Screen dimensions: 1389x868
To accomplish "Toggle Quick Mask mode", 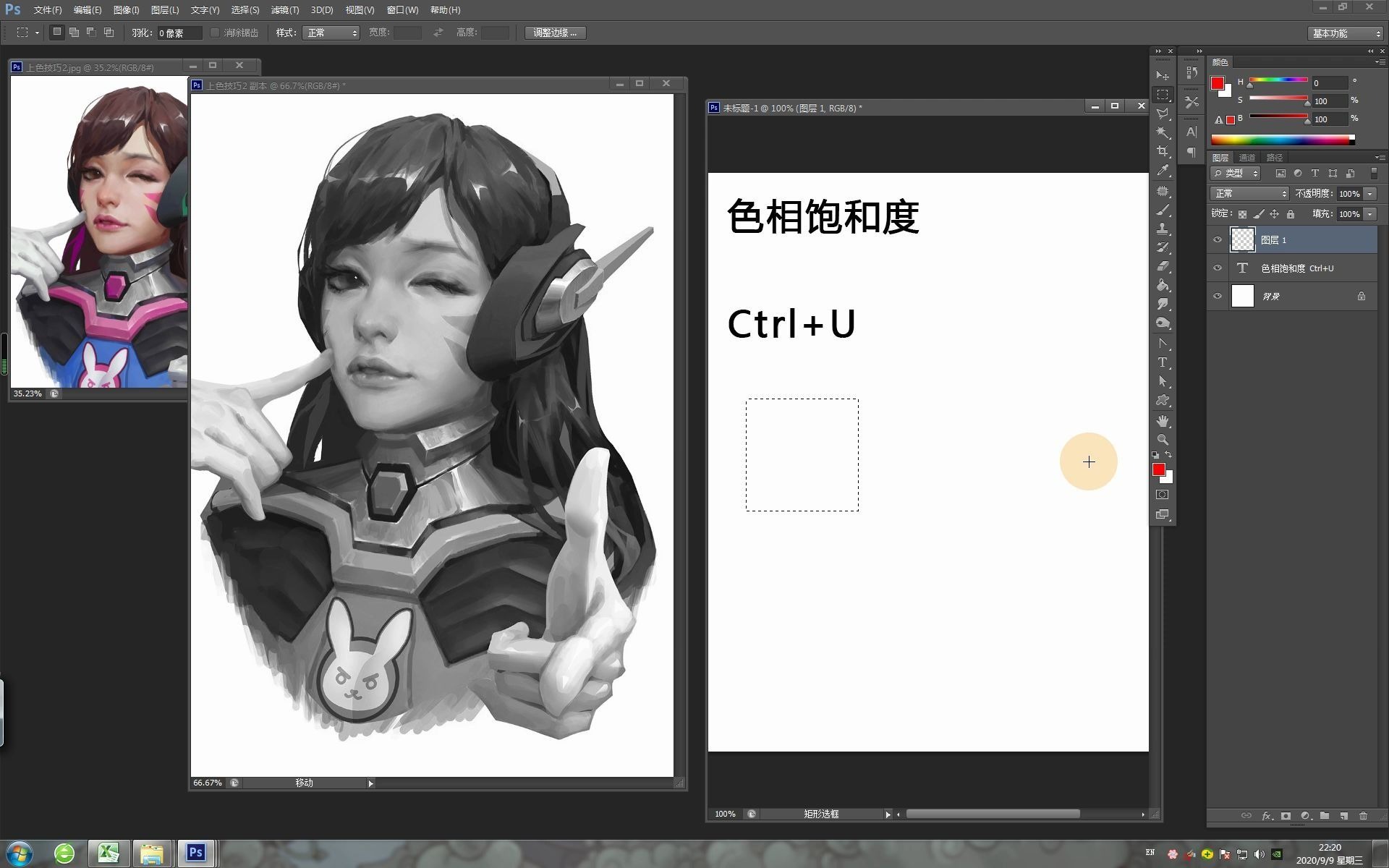I will [1163, 495].
